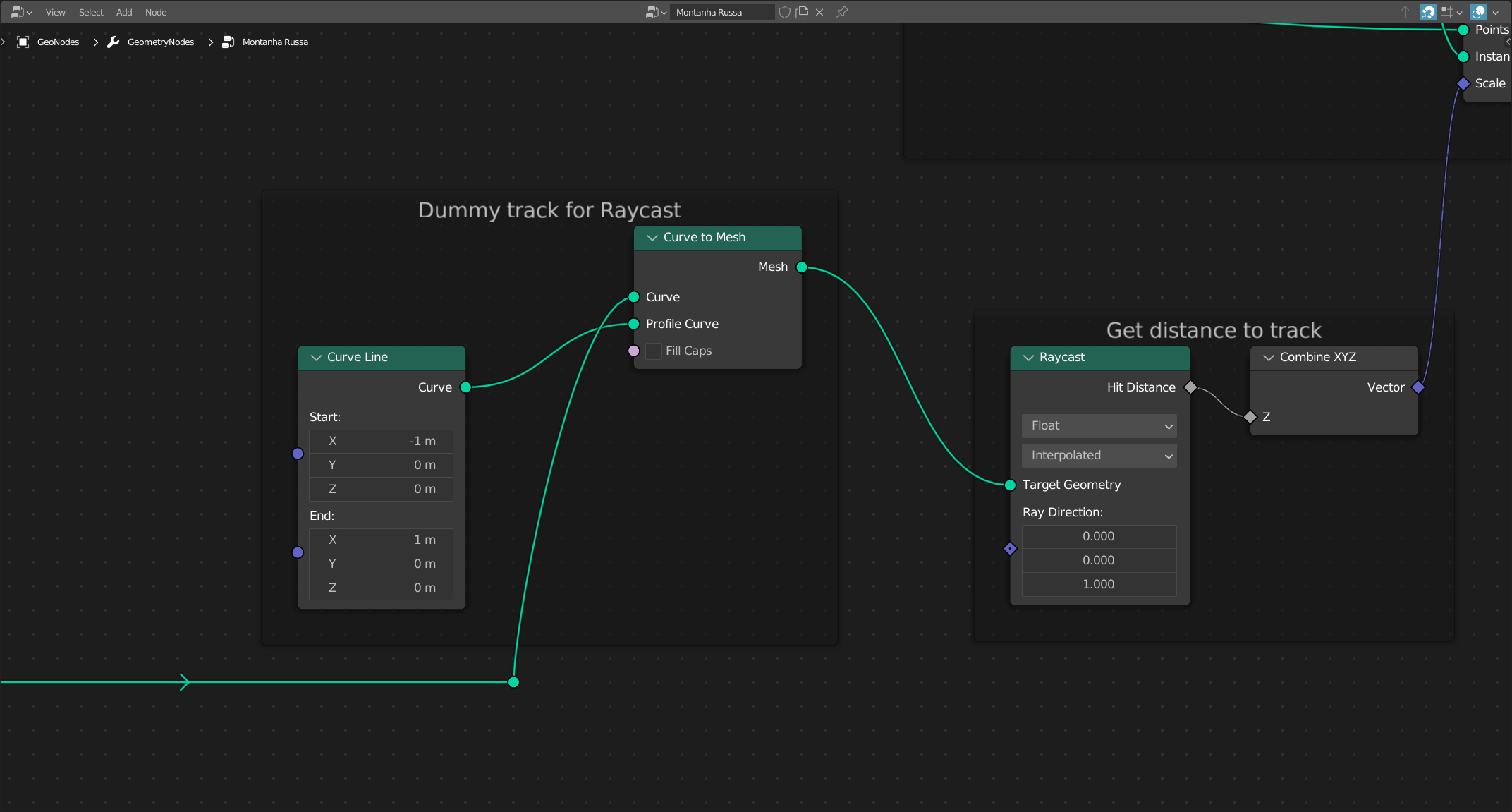Image resolution: width=1512 pixels, height=812 pixels.
Task: Click the Float dropdown in Raycast node
Action: click(x=1099, y=424)
